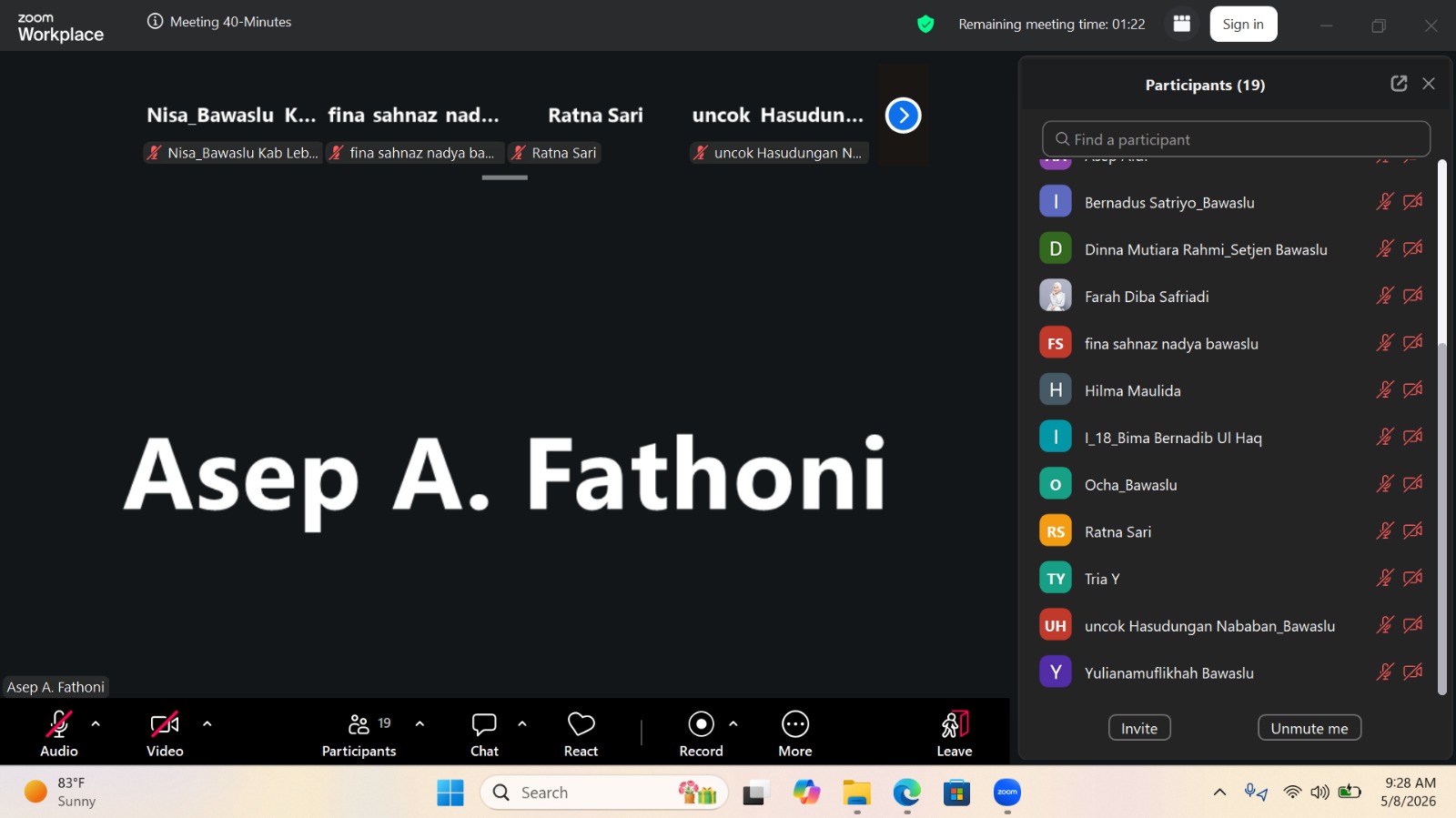Open the Windows Start menu

(x=450, y=793)
